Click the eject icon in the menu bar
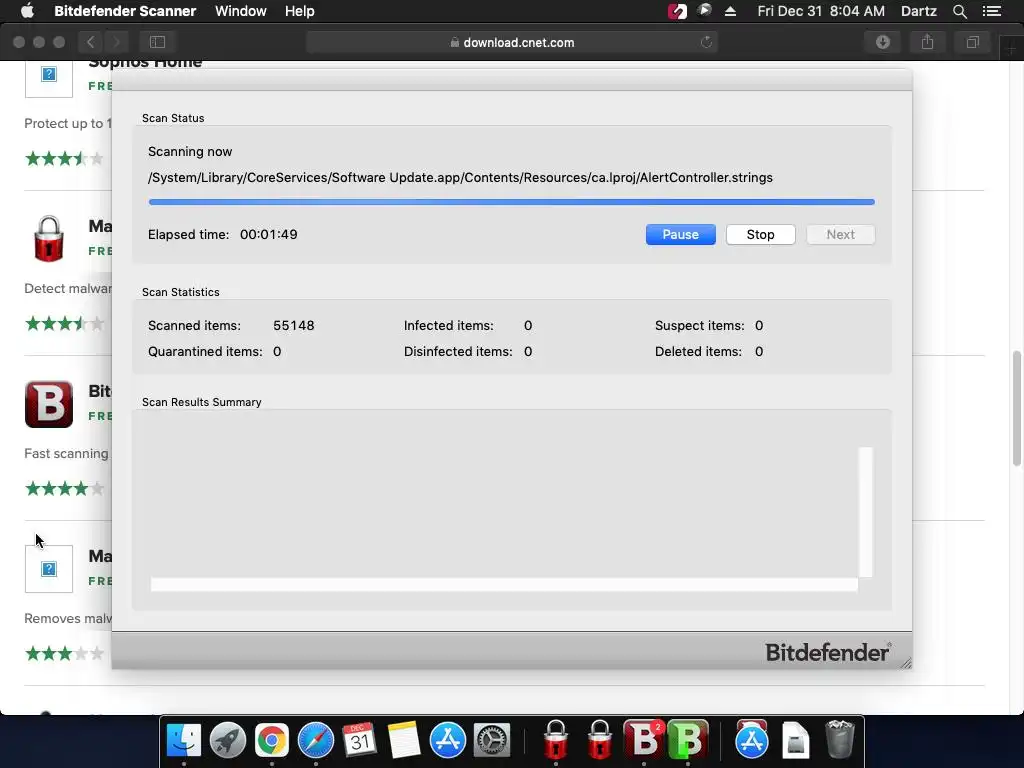The width and height of the screenshot is (1024, 768). click(x=730, y=11)
